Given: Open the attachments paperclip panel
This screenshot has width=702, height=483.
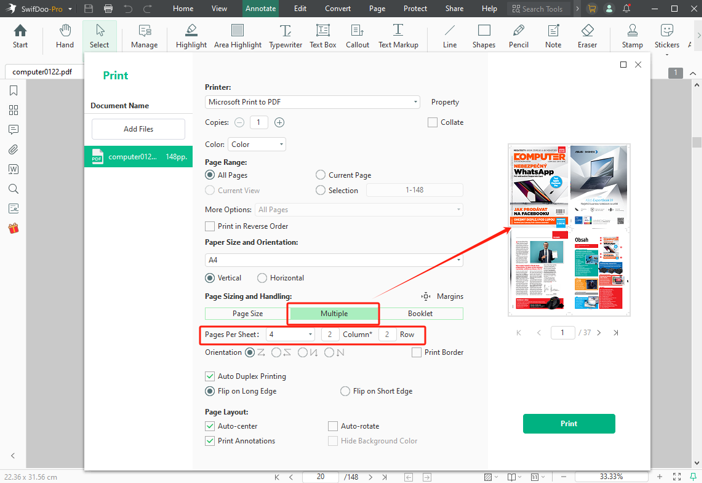Looking at the screenshot, I should pyautogui.click(x=13, y=150).
